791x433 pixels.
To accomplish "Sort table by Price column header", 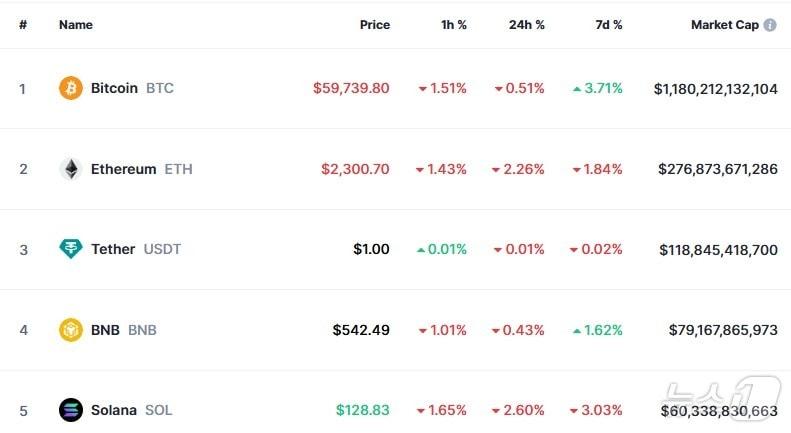I will pos(375,25).
